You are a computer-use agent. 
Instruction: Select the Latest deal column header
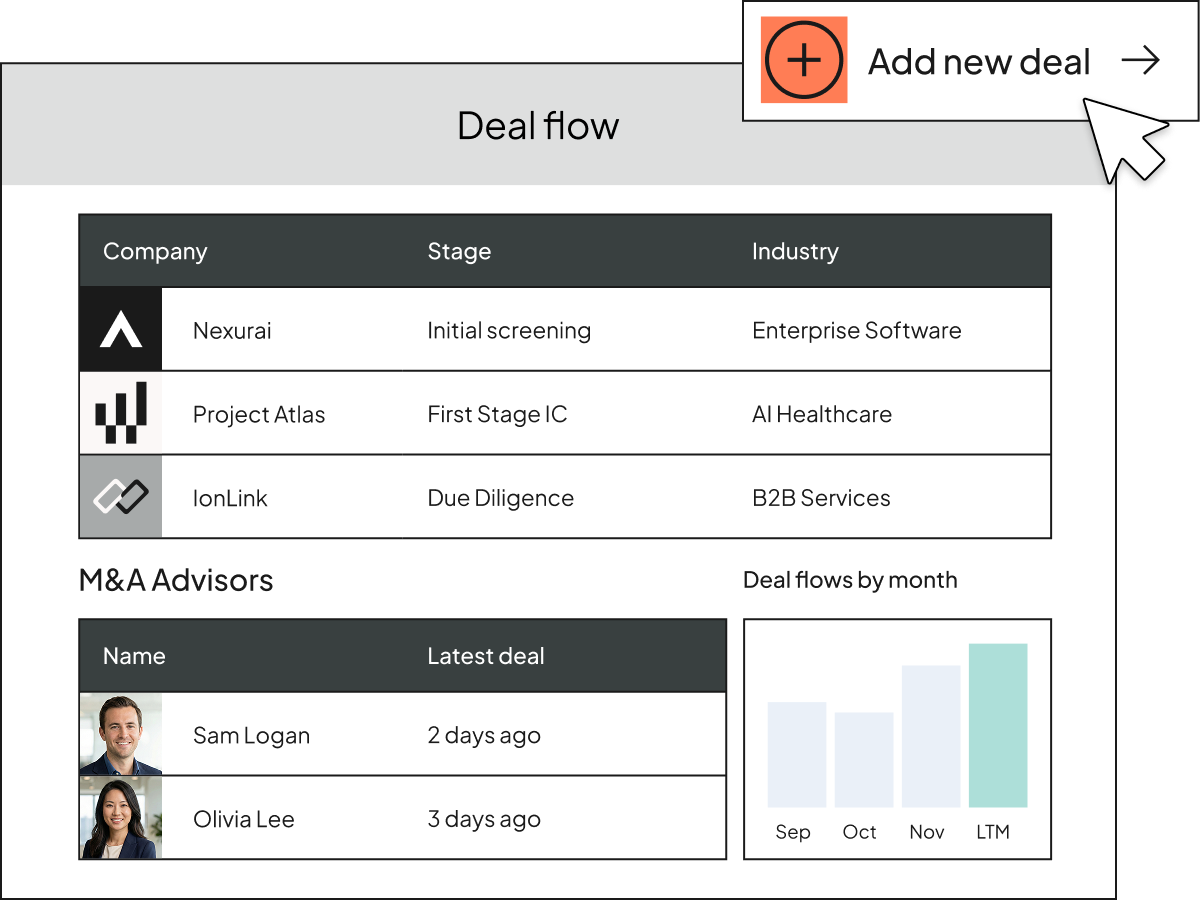[485, 656]
